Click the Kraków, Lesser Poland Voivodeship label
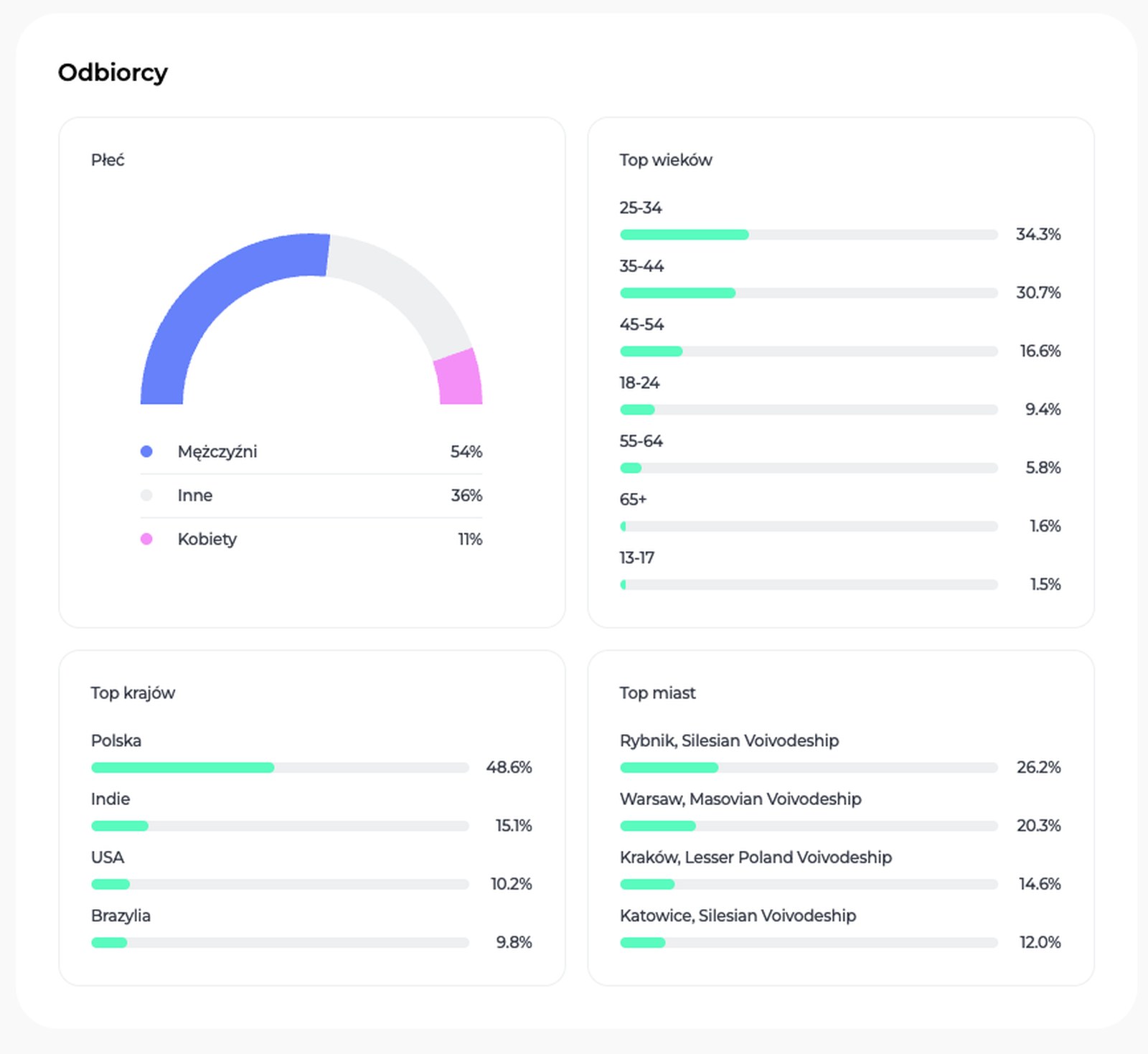The image size is (1148, 1054). 756,857
